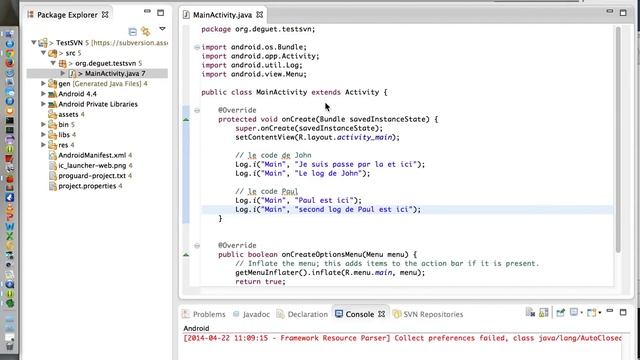
Task: Select proguard-project.txt in Package Explorer
Action: click(98, 176)
